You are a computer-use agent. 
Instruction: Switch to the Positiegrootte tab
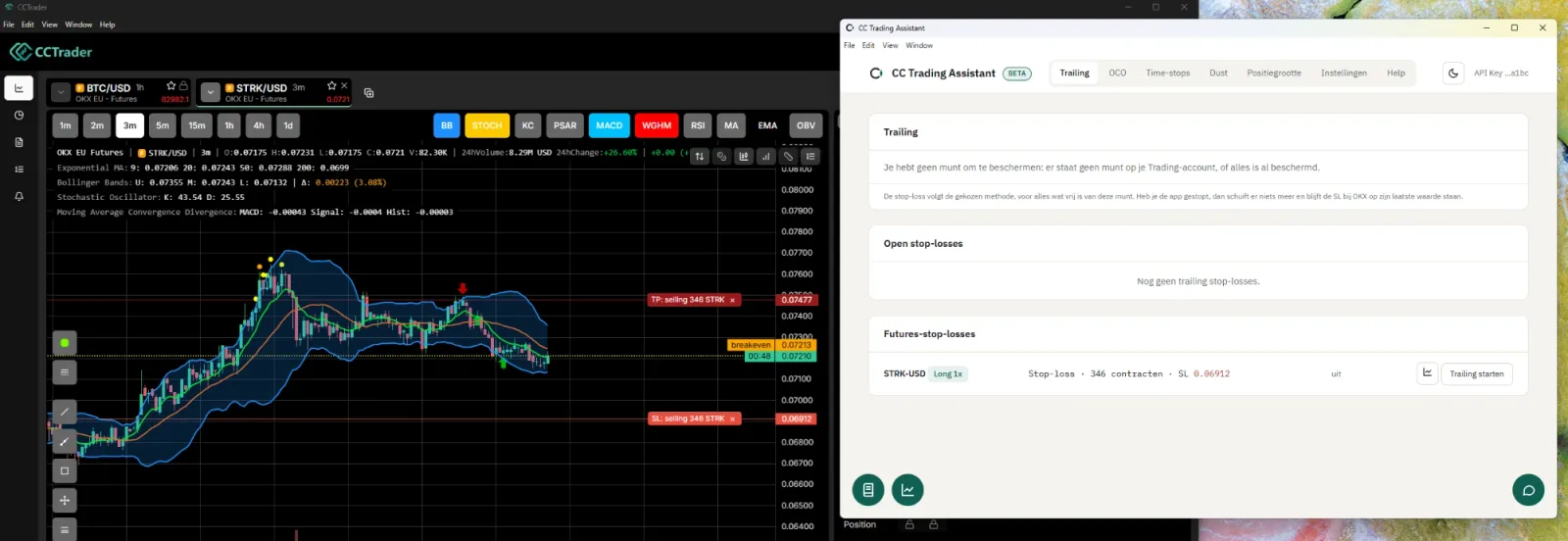(x=1274, y=73)
